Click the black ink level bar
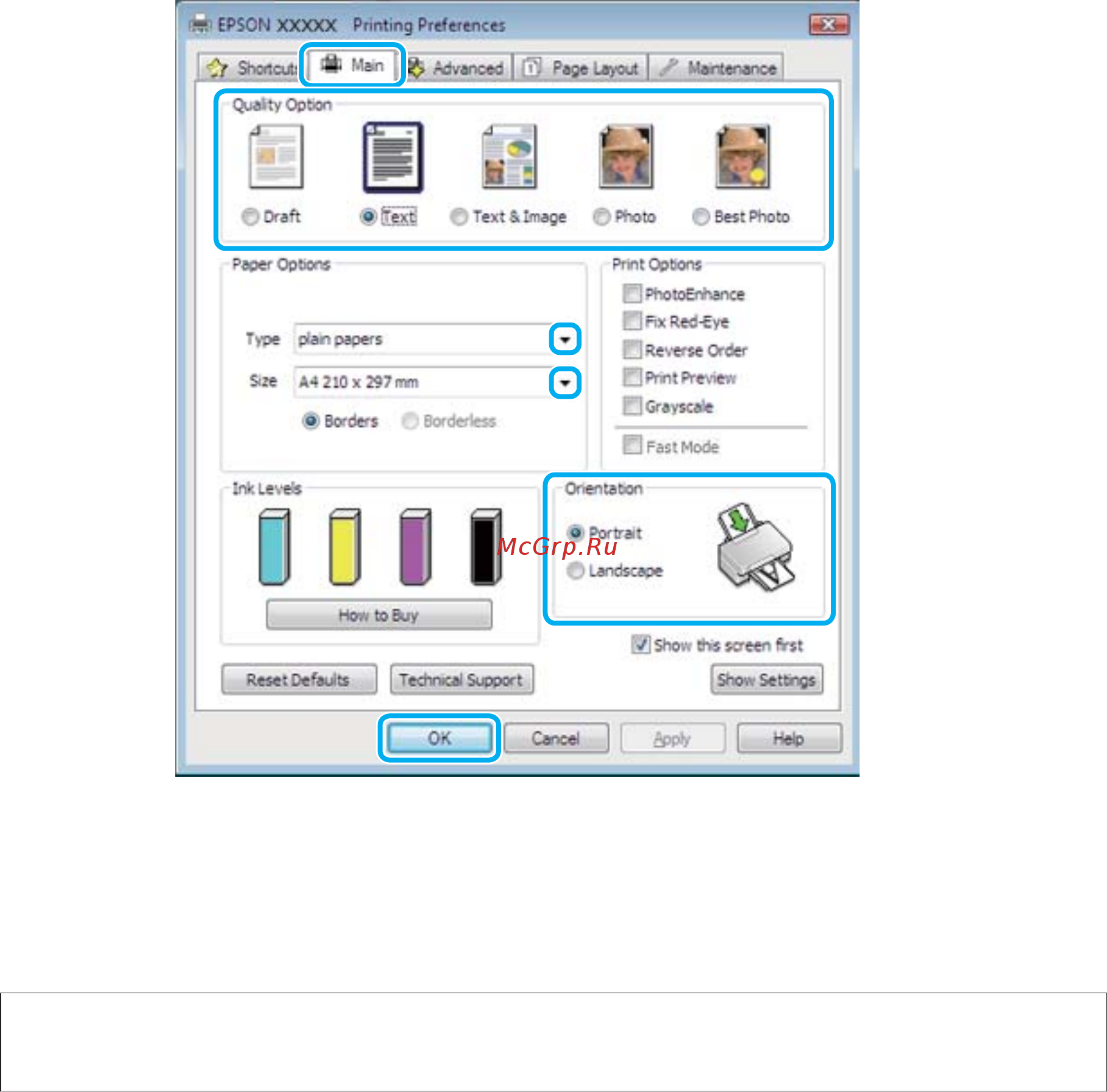This screenshot has height=1092, width=1107. coord(486,546)
